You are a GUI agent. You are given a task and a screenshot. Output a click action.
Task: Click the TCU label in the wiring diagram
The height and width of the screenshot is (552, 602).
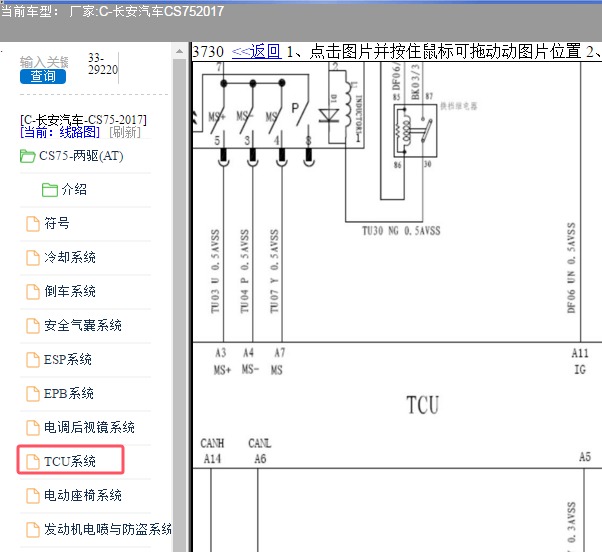pyautogui.click(x=422, y=405)
